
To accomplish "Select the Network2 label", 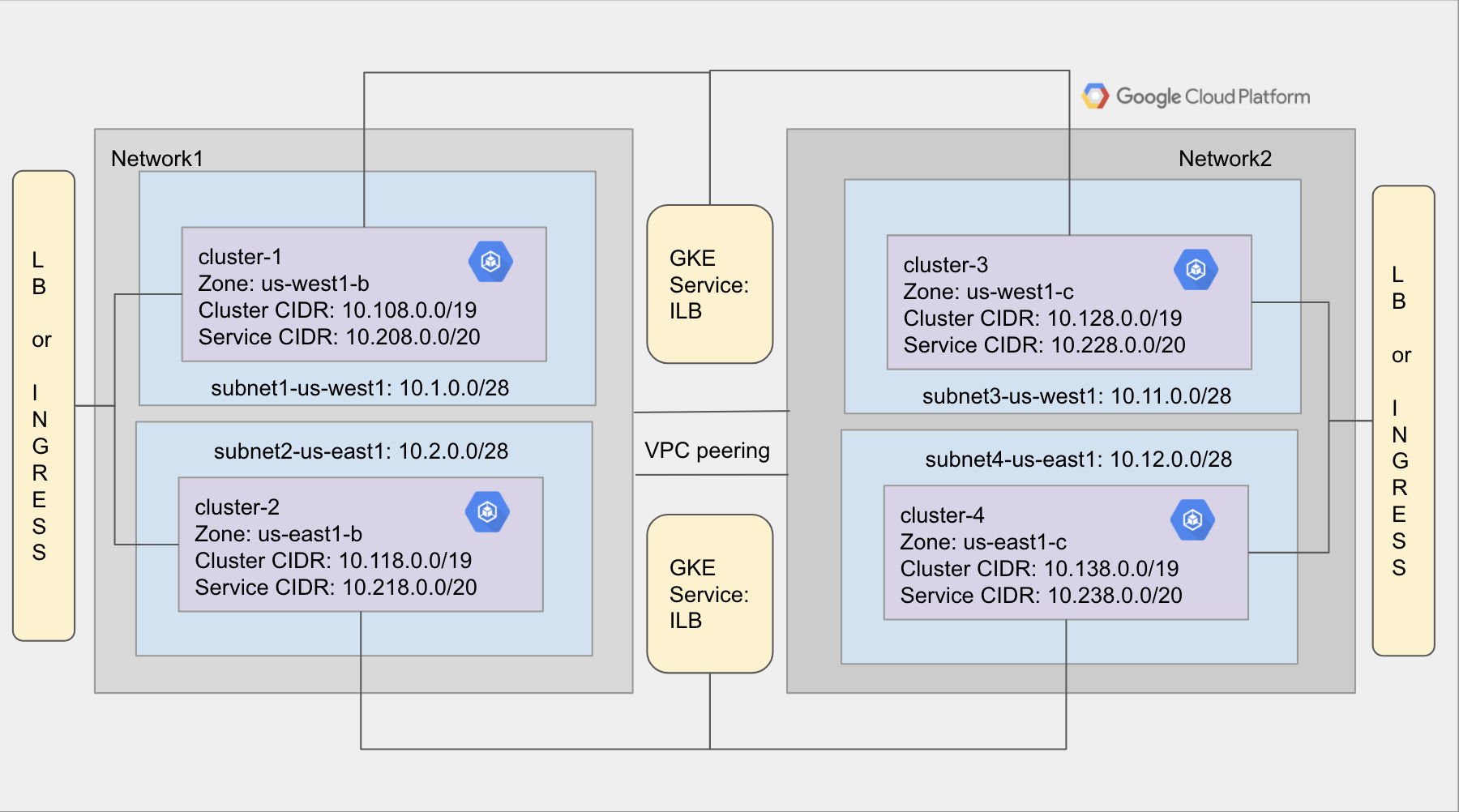I will (1225, 159).
